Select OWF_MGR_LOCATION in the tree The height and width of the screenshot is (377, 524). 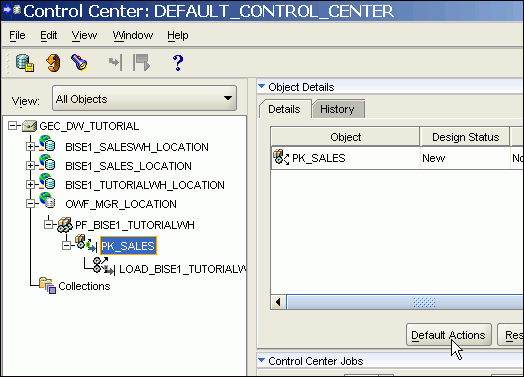pyautogui.click(x=121, y=204)
